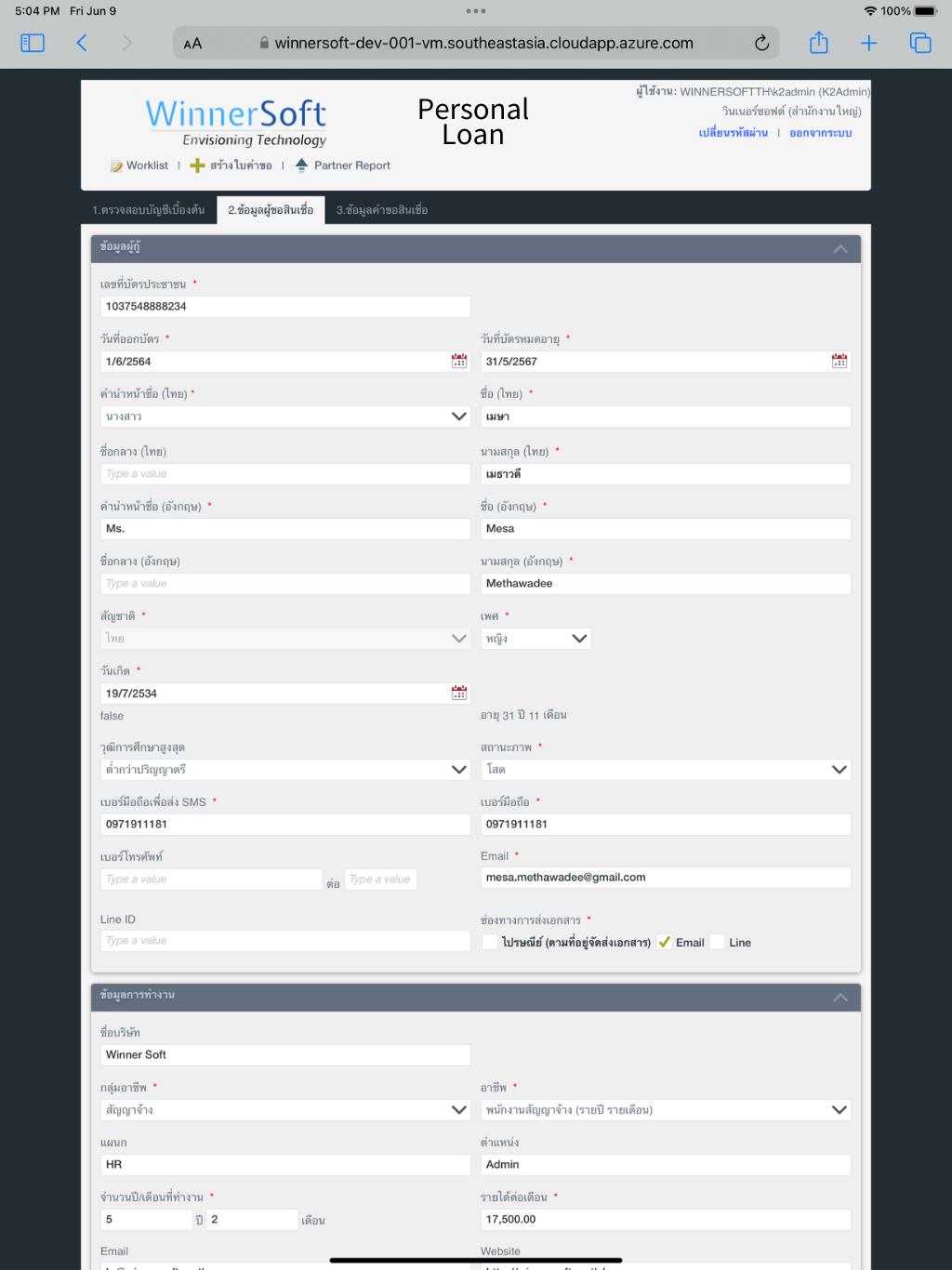Image resolution: width=952 pixels, height=1270 pixels.
Task: Click the ชื่อ (ไทย) field
Action: pos(666,417)
